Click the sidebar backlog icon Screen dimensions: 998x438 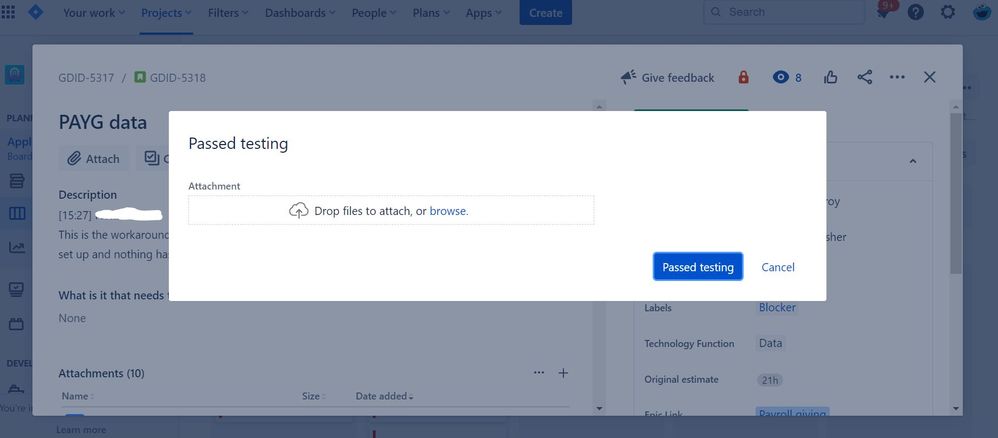click(17, 181)
